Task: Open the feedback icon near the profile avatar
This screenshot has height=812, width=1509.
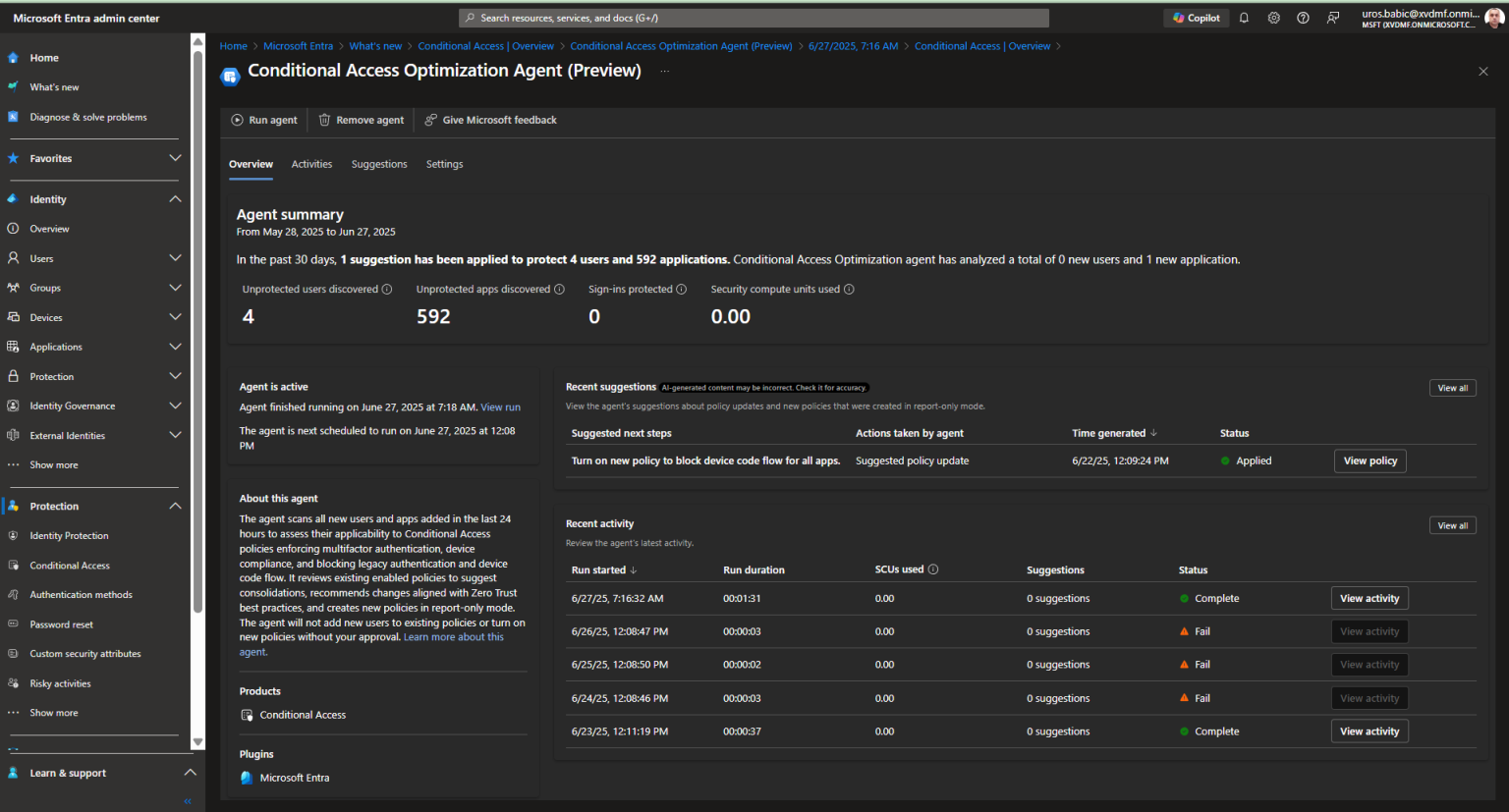Action: tap(1332, 17)
